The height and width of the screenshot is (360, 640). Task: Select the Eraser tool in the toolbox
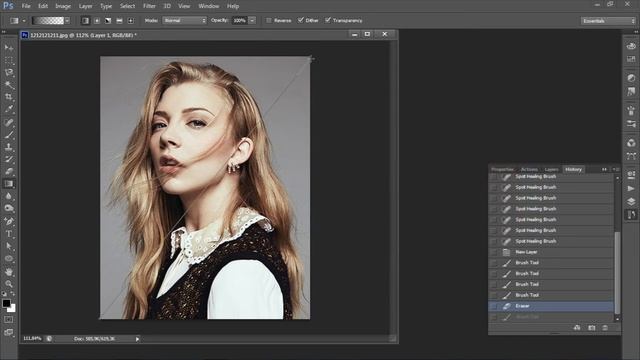(9, 171)
